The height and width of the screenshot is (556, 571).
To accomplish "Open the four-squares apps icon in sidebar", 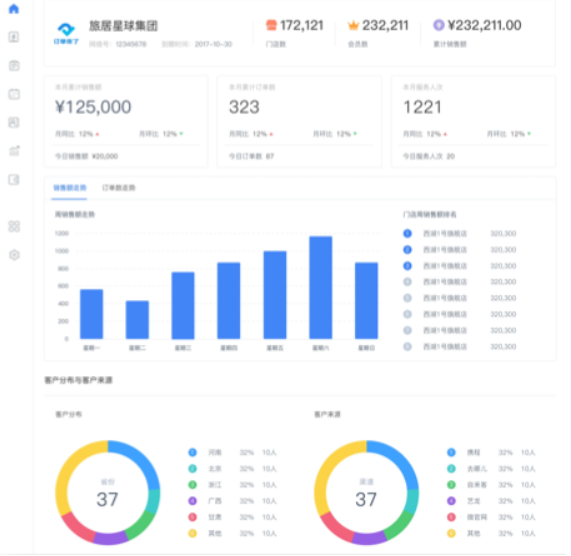I will [x=14, y=226].
